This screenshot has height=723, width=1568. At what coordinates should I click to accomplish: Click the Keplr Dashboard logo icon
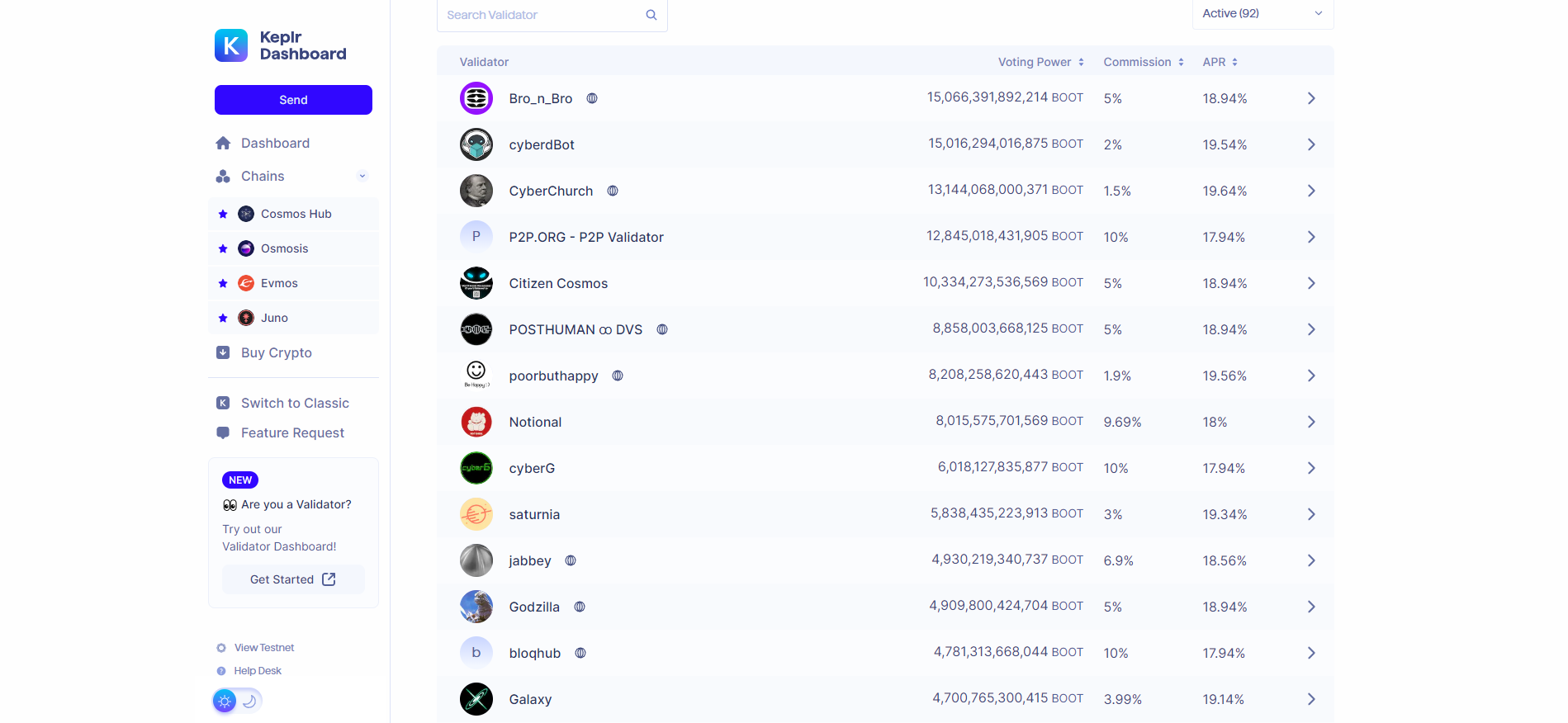231,45
